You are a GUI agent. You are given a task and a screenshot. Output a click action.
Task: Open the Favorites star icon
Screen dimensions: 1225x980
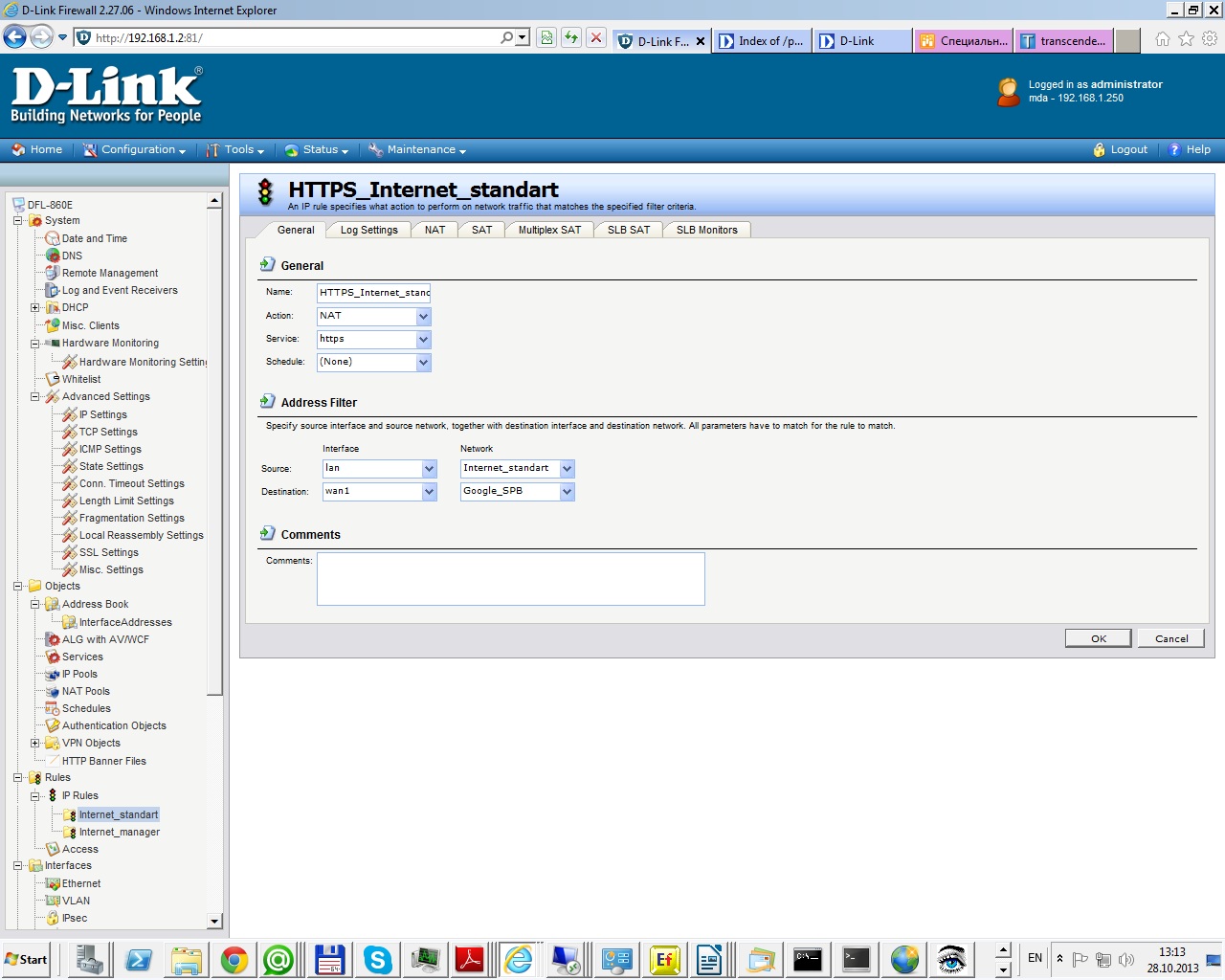click(1186, 39)
